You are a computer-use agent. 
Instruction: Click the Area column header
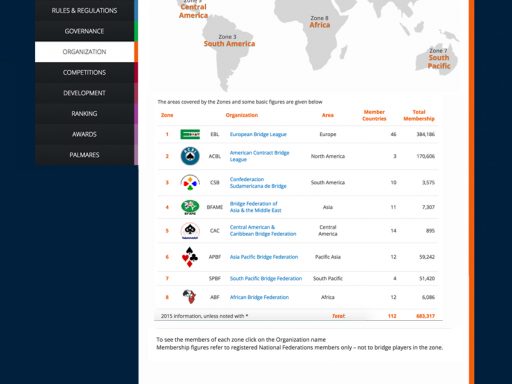click(x=328, y=115)
